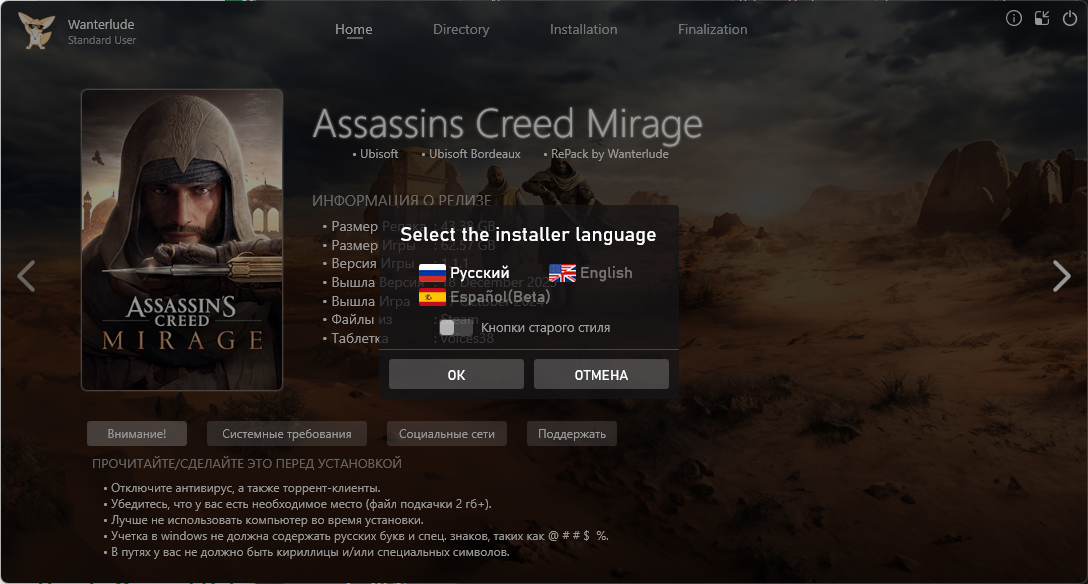Select the English UK-US flag icon
The image size is (1088, 584).
tap(562, 273)
